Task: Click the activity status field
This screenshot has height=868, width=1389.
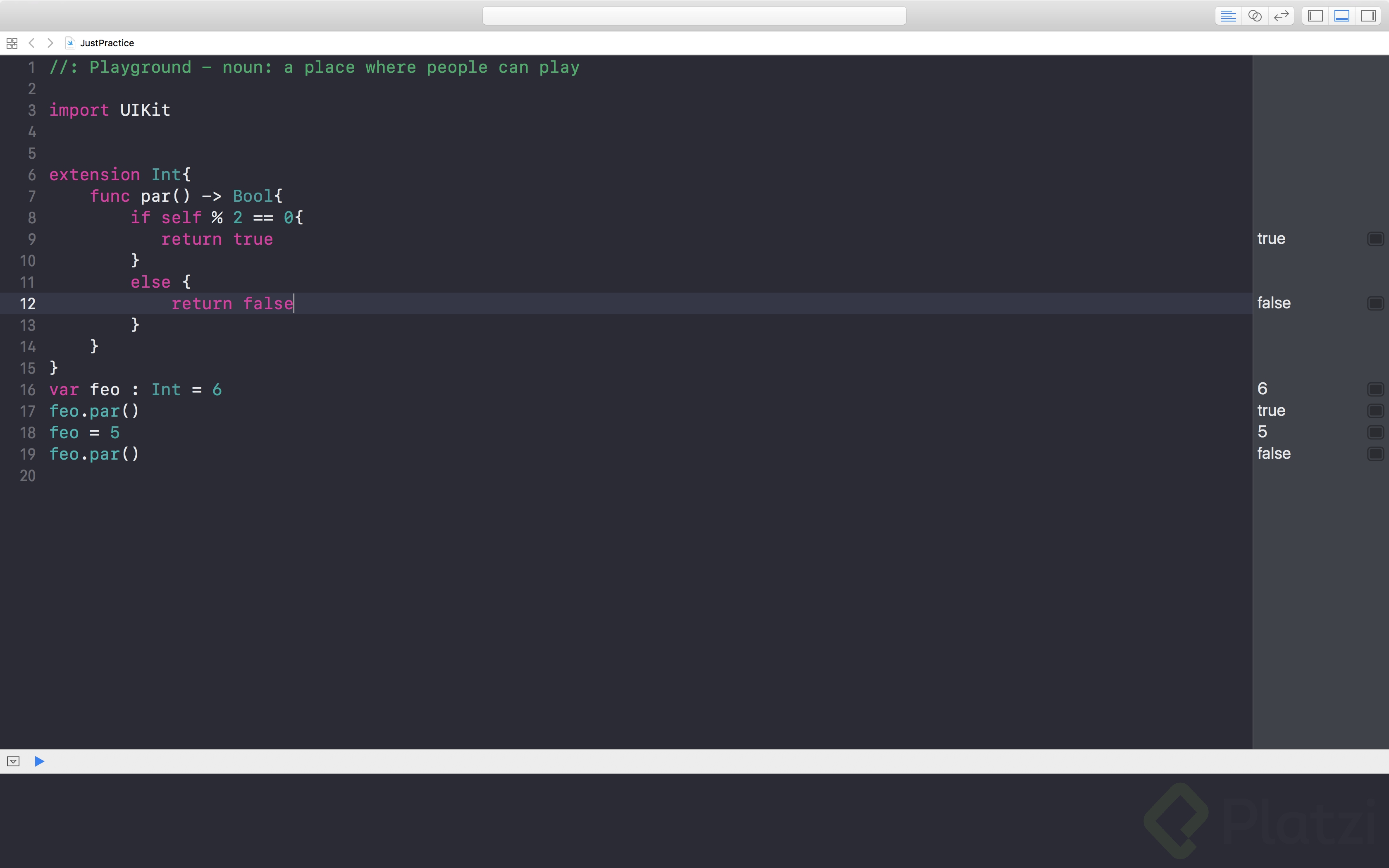Action: pyautogui.click(x=694, y=16)
